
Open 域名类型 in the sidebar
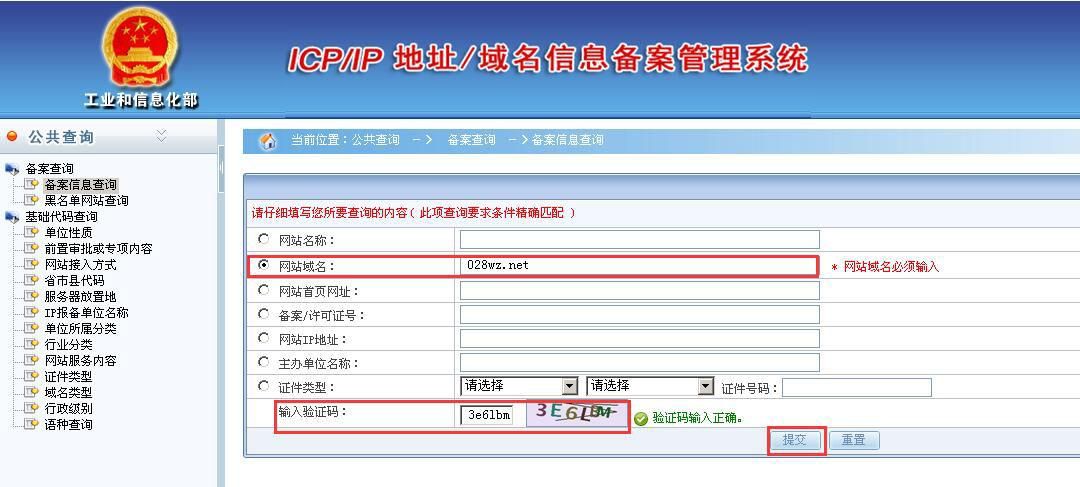pos(68,393)
